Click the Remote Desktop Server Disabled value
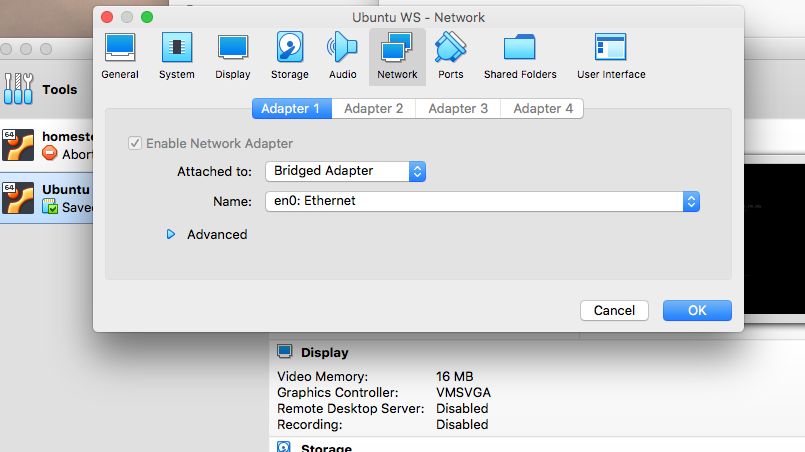 462,408
